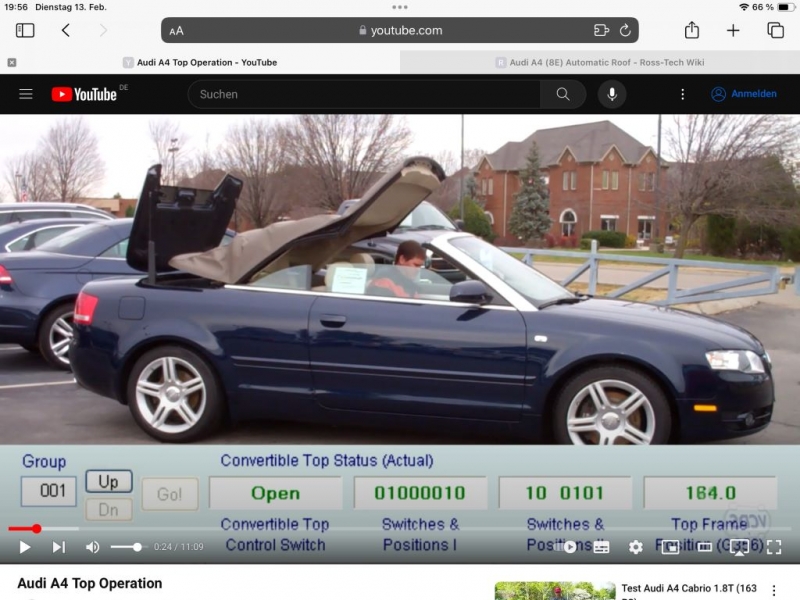Click the battery indicator in status bar

pyautogui.click(x=785, y=7)
